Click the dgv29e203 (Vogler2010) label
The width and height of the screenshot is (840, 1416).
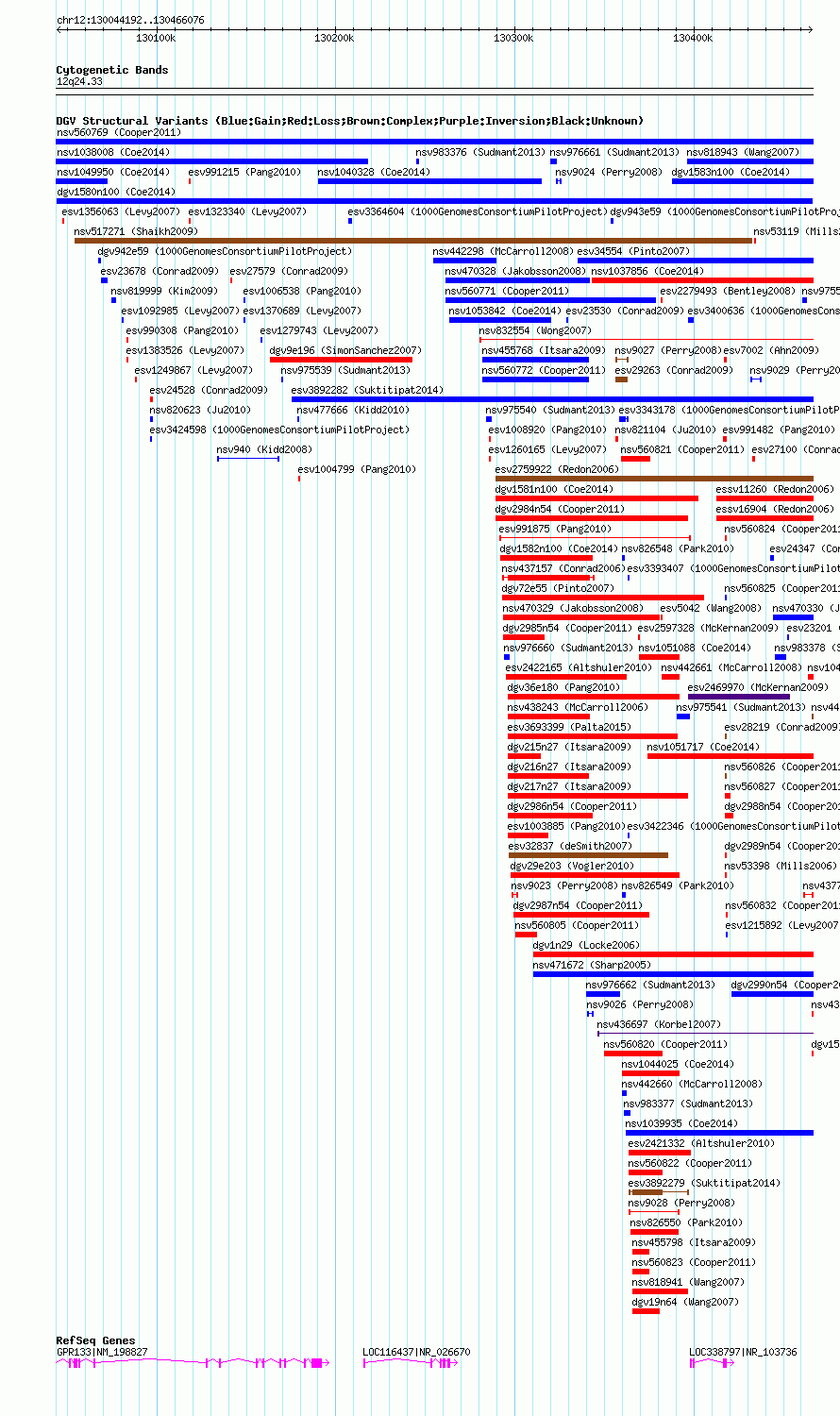pos(573,866)
